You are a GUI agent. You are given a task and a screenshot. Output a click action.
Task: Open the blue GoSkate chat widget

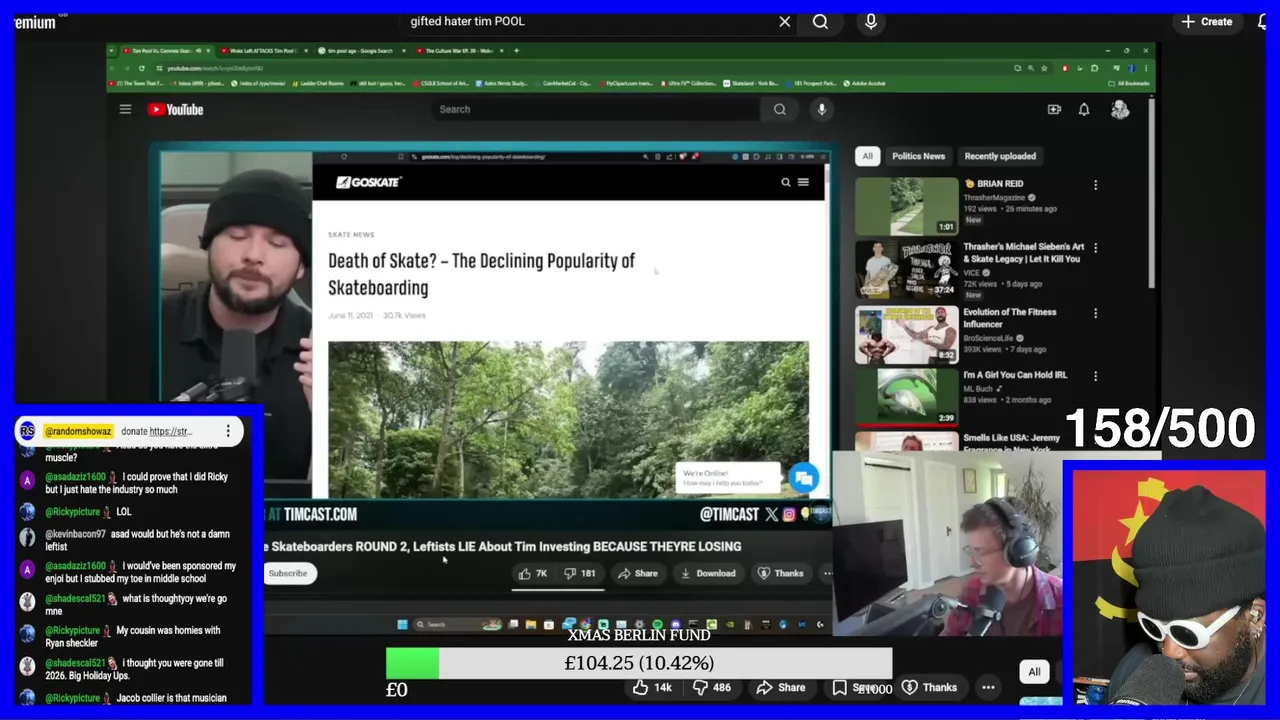pyautogui.click(x=803, y=478)
